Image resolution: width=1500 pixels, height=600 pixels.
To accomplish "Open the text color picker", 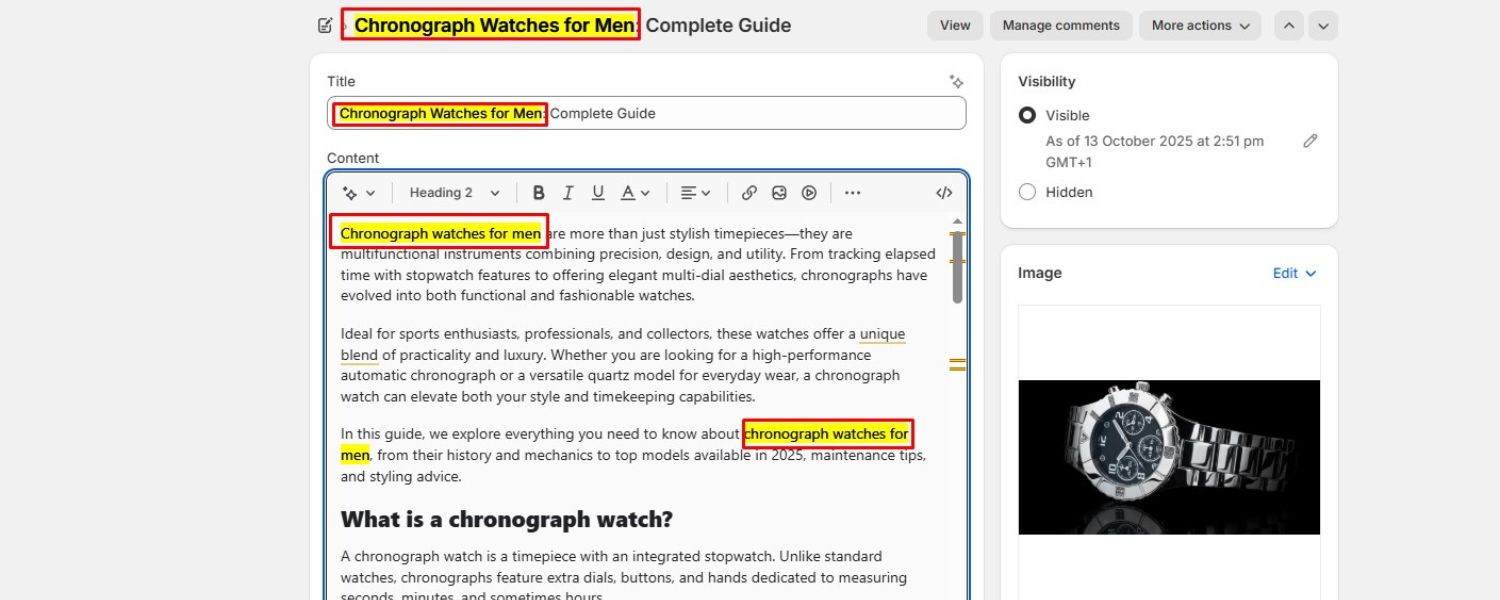I will tap(631, 192).
